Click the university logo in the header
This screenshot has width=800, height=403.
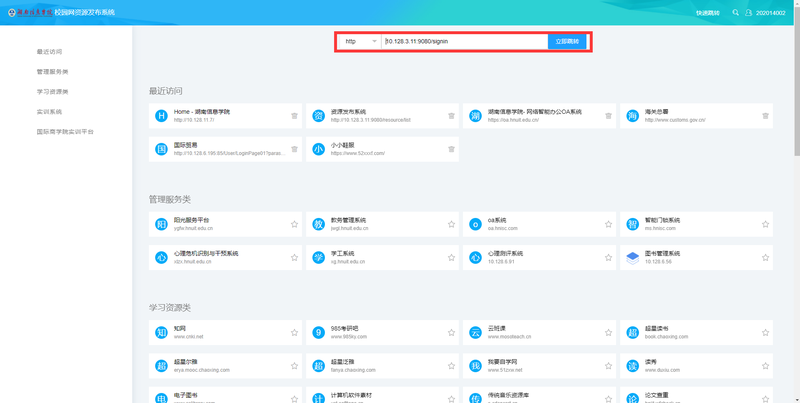tap(30, 12)
